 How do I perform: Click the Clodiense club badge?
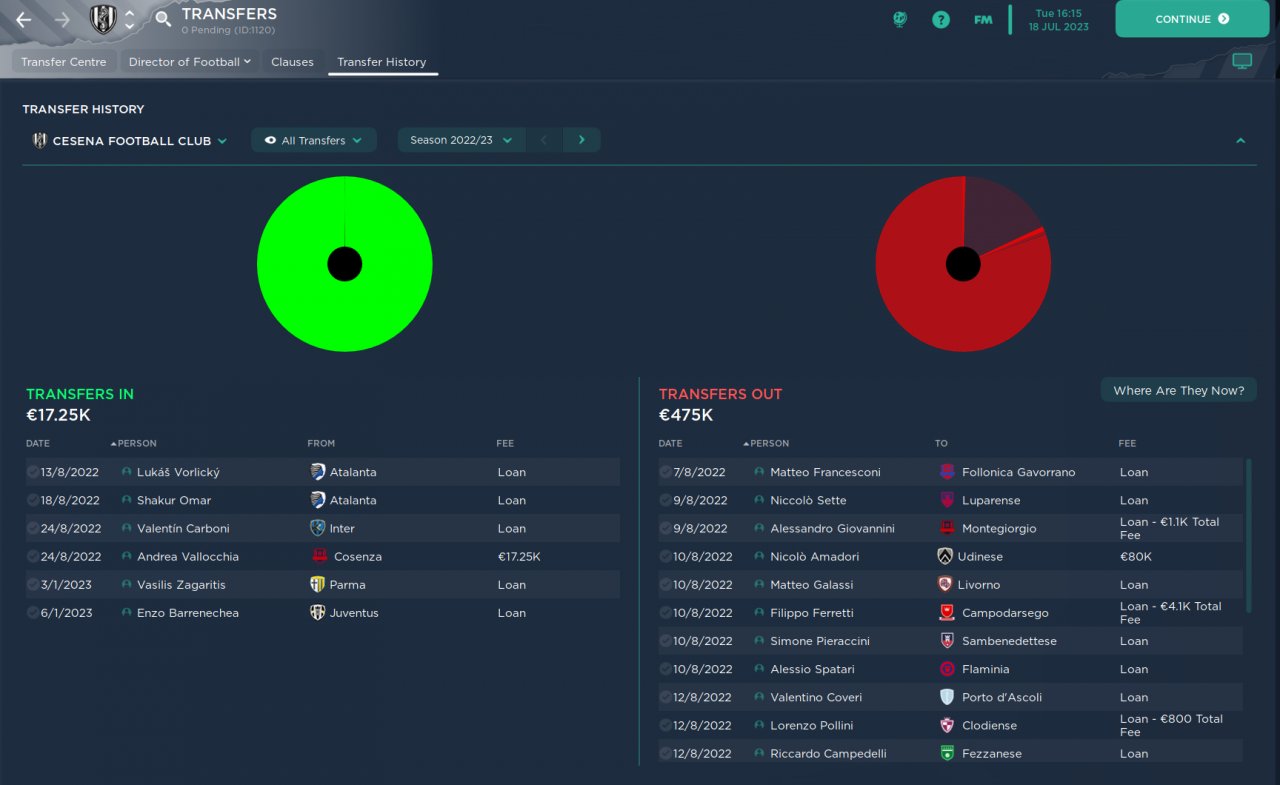947,725
